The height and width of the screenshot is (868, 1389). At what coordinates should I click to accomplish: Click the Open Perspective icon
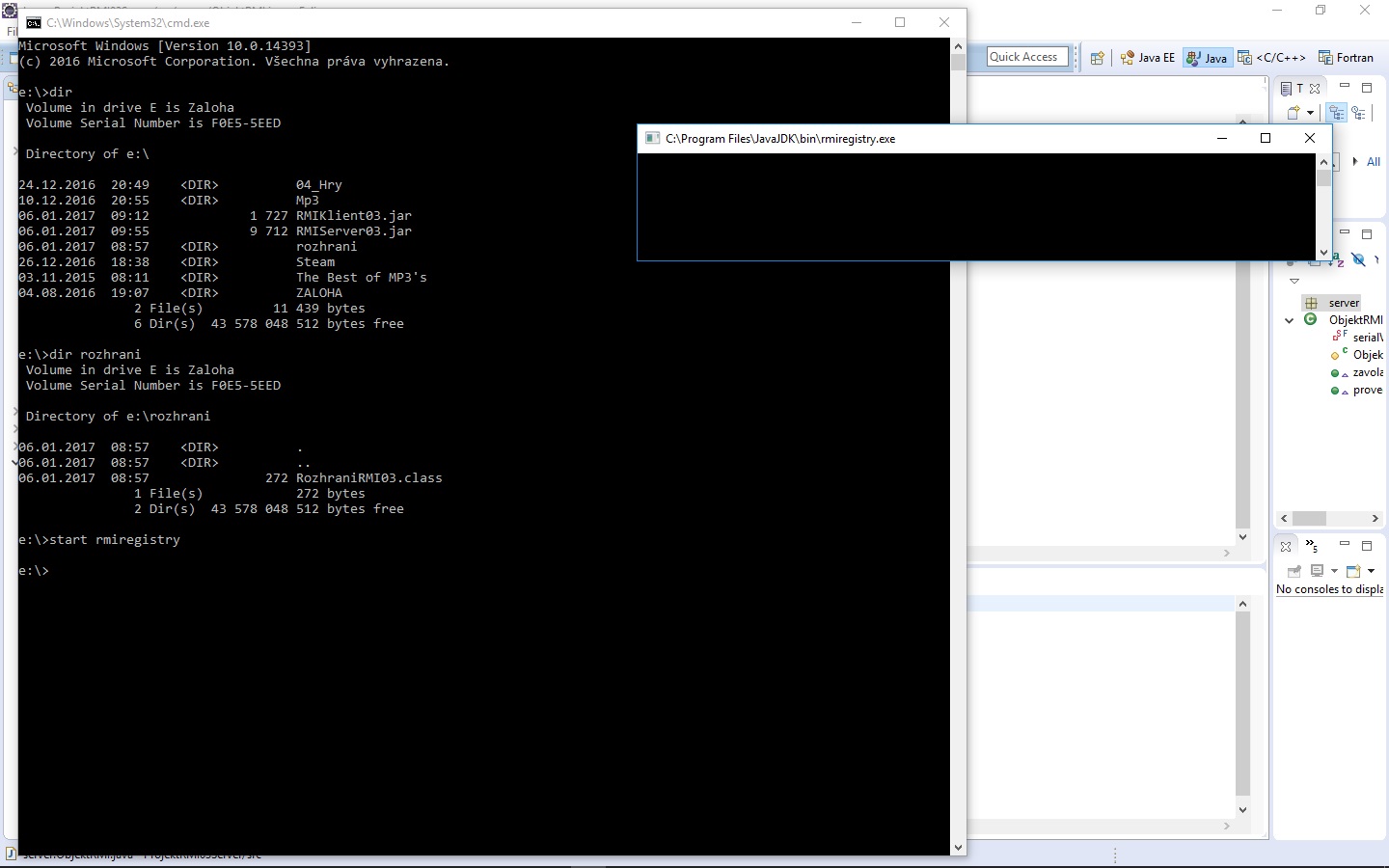point(1097,57)
